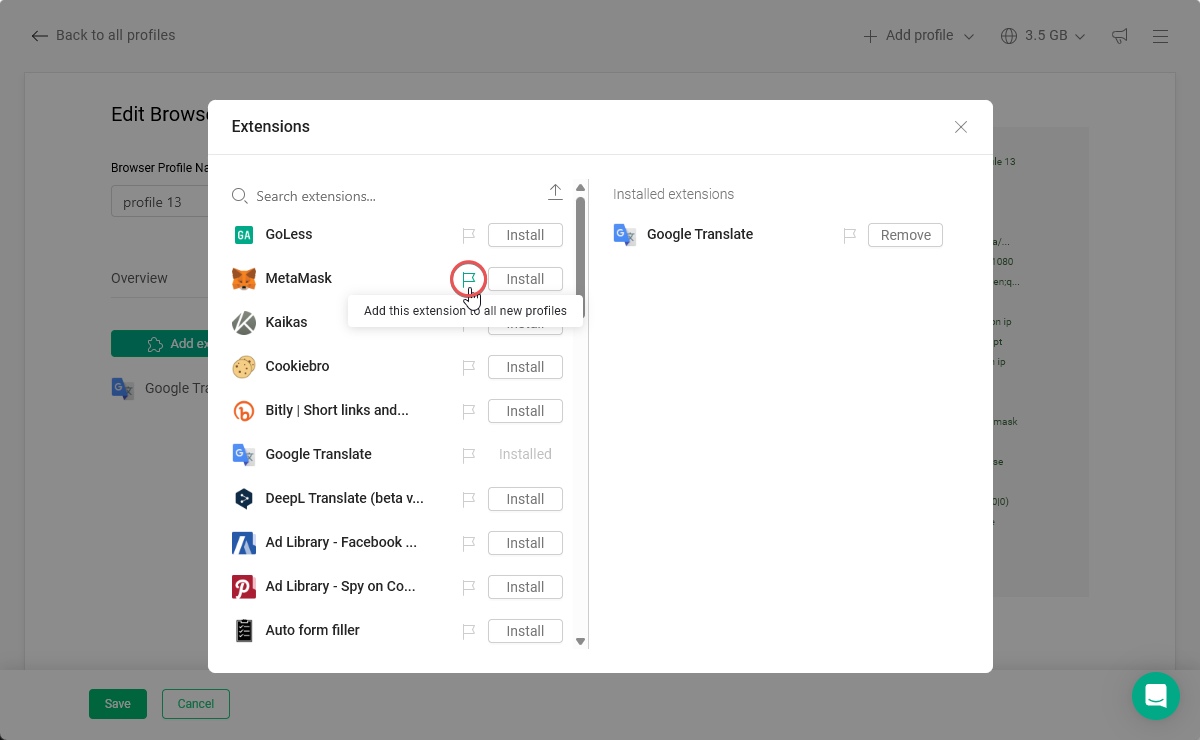Click the Auto form filler icon
Screen dimensions: 1200x740
[x=244, y=631]
